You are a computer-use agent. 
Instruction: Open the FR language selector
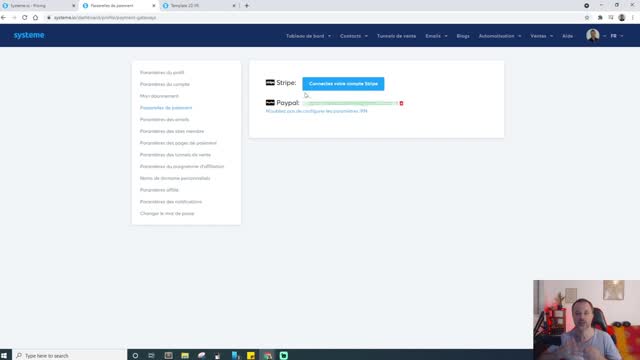[616, 36]
